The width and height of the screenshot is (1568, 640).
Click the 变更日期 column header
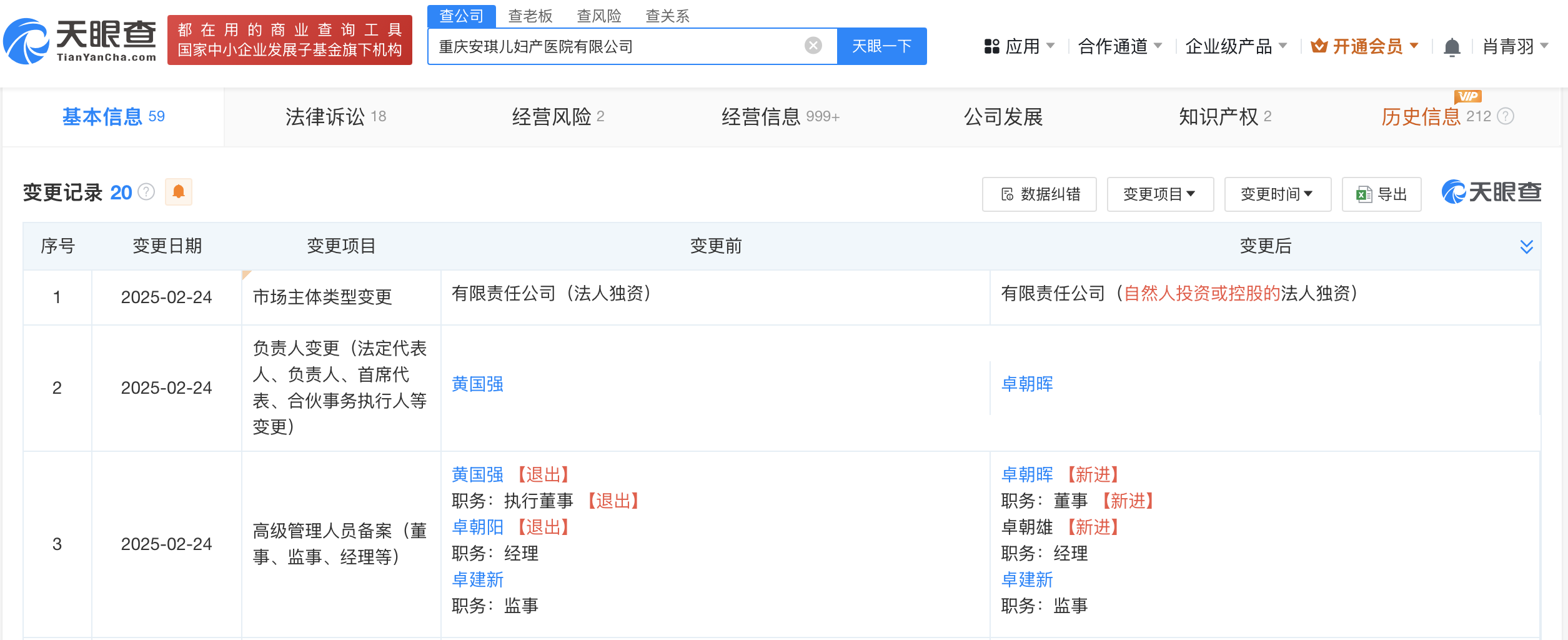(167, 246)
